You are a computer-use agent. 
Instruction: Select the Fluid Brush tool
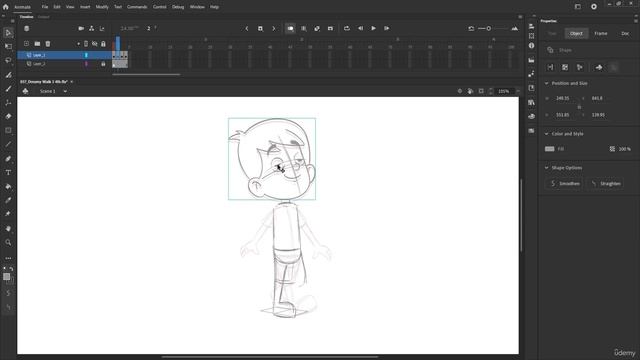coord(8,75)
